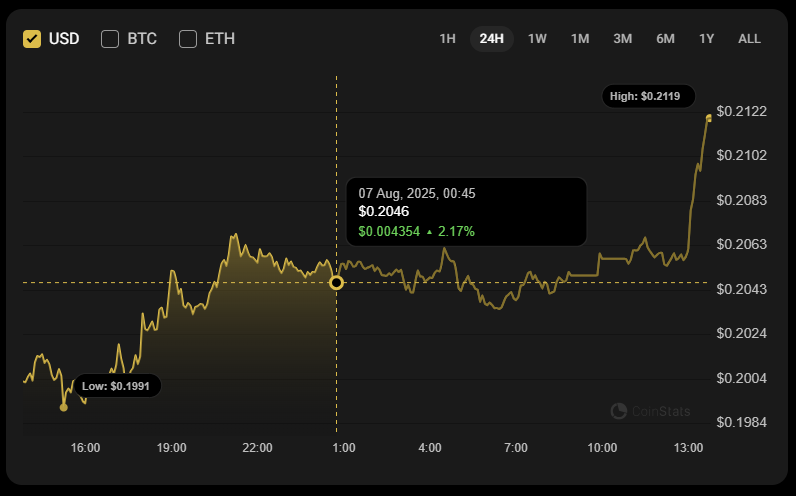Click the High price endpoint marker dot
The image size is (796, 496).
pyautogui.click(x=709, y=118)
